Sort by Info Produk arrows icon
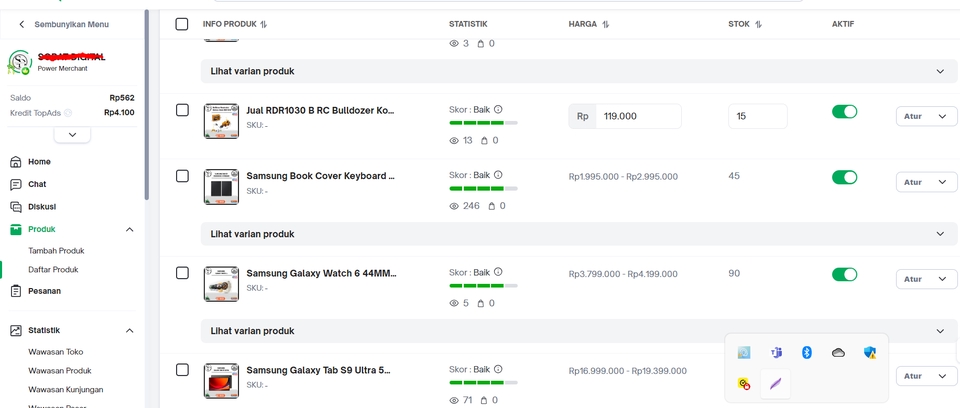 [264, 25]
